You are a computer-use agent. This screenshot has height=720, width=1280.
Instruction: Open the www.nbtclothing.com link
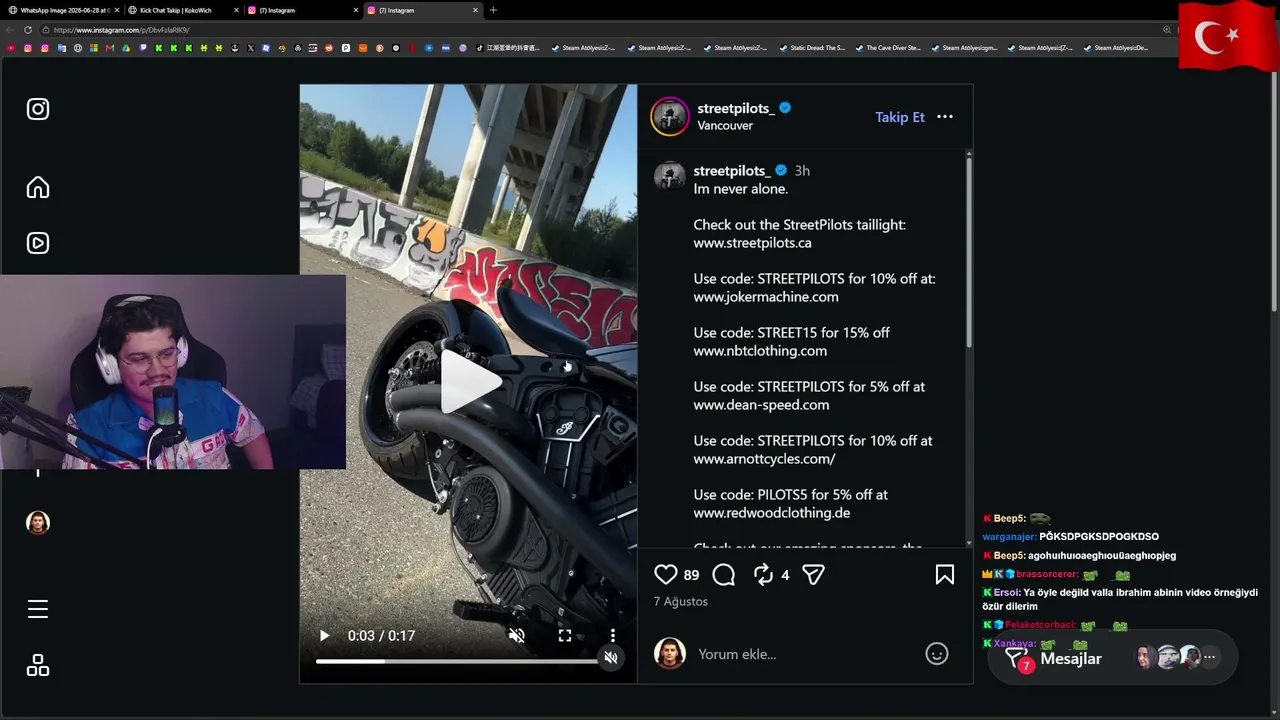[x=760, y=351]
